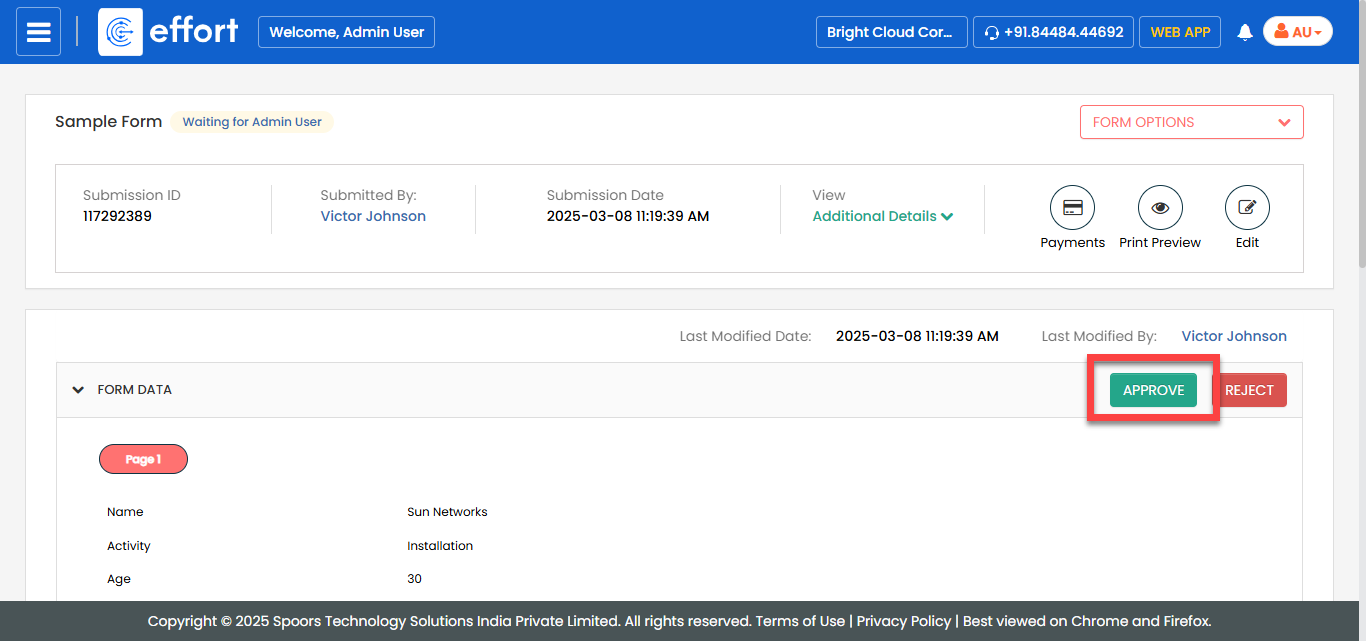Click Last Modified By Victor Johnson link
Screen dimensions: 1366x641
click(1234, 336)
